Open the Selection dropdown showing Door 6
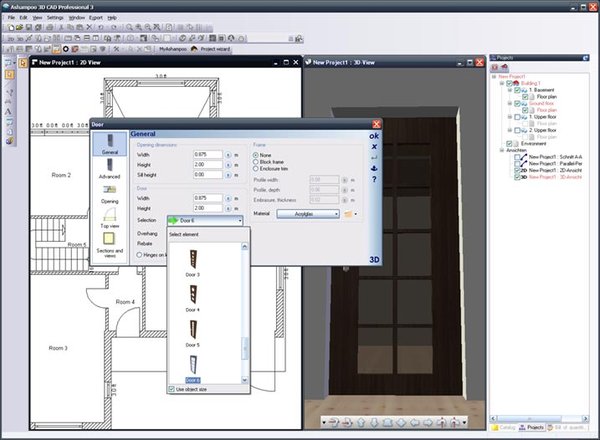The height and width of the screenshot is (440, 600). tap(205, 219)
